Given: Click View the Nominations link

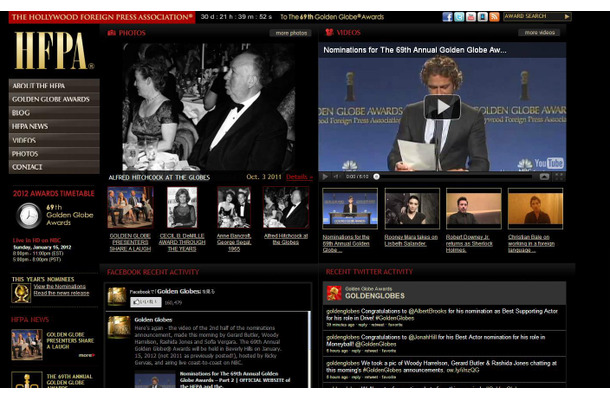Looking at the screenshot, I should click(60, 286).
